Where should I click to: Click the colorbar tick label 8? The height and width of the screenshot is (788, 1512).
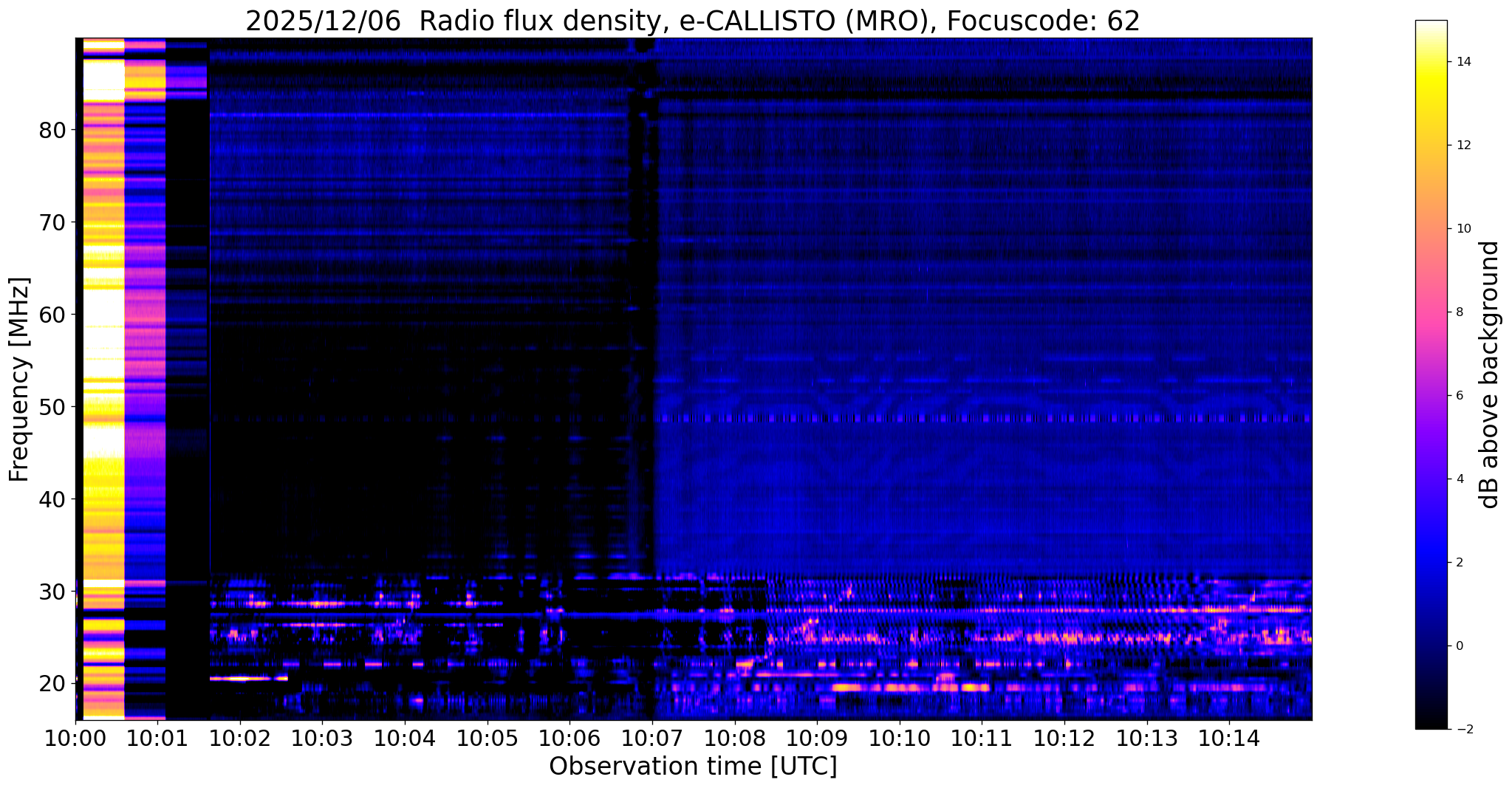[x=1460, y=312]
